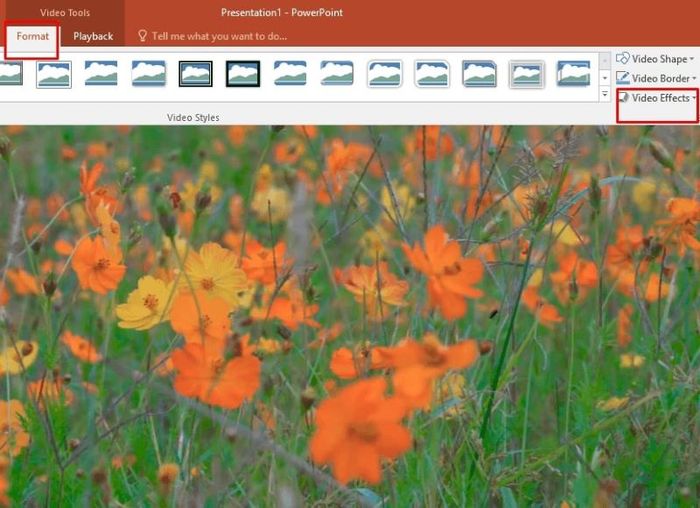Choose the third style in Video Styles gallery
This screenshot has height=508, width=700.
tap(101, 73)
